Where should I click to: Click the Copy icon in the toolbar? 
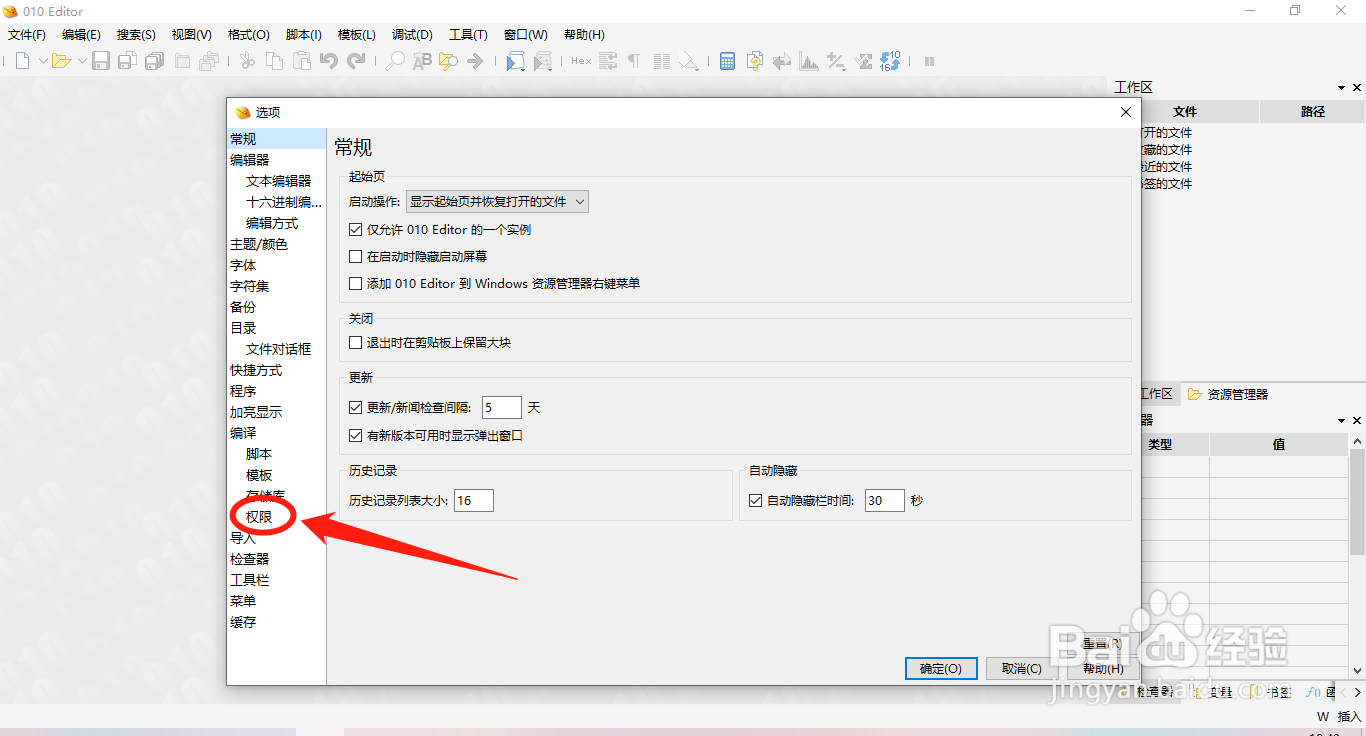[274, 61]
